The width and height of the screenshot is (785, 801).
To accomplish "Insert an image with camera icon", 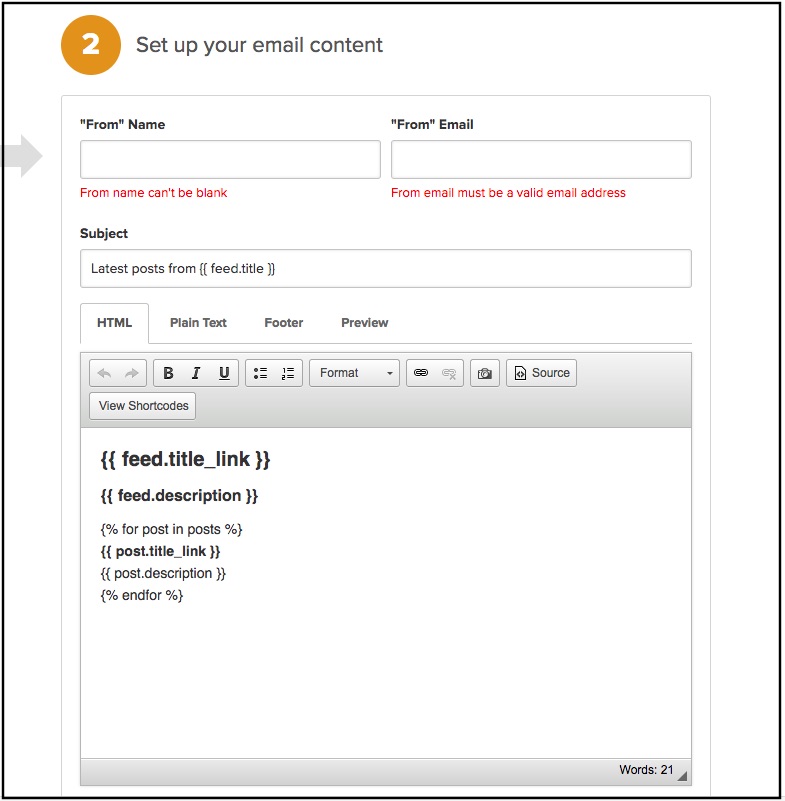I will point(485,374).
